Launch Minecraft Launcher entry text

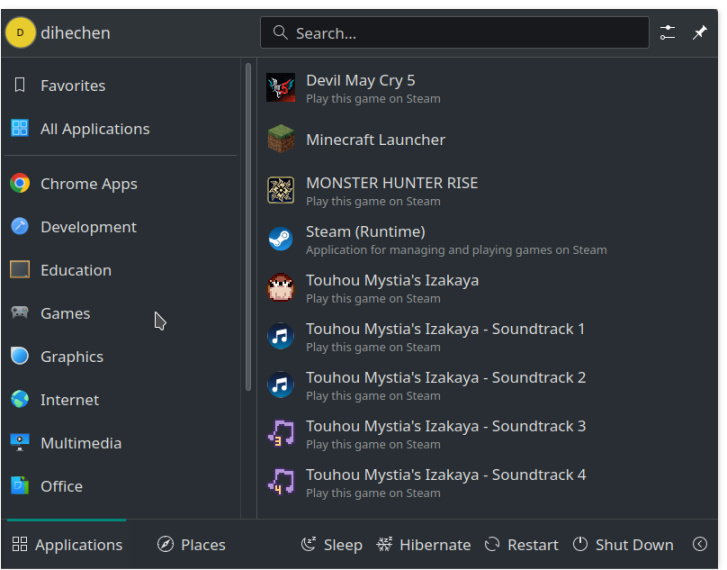(376, 140)
